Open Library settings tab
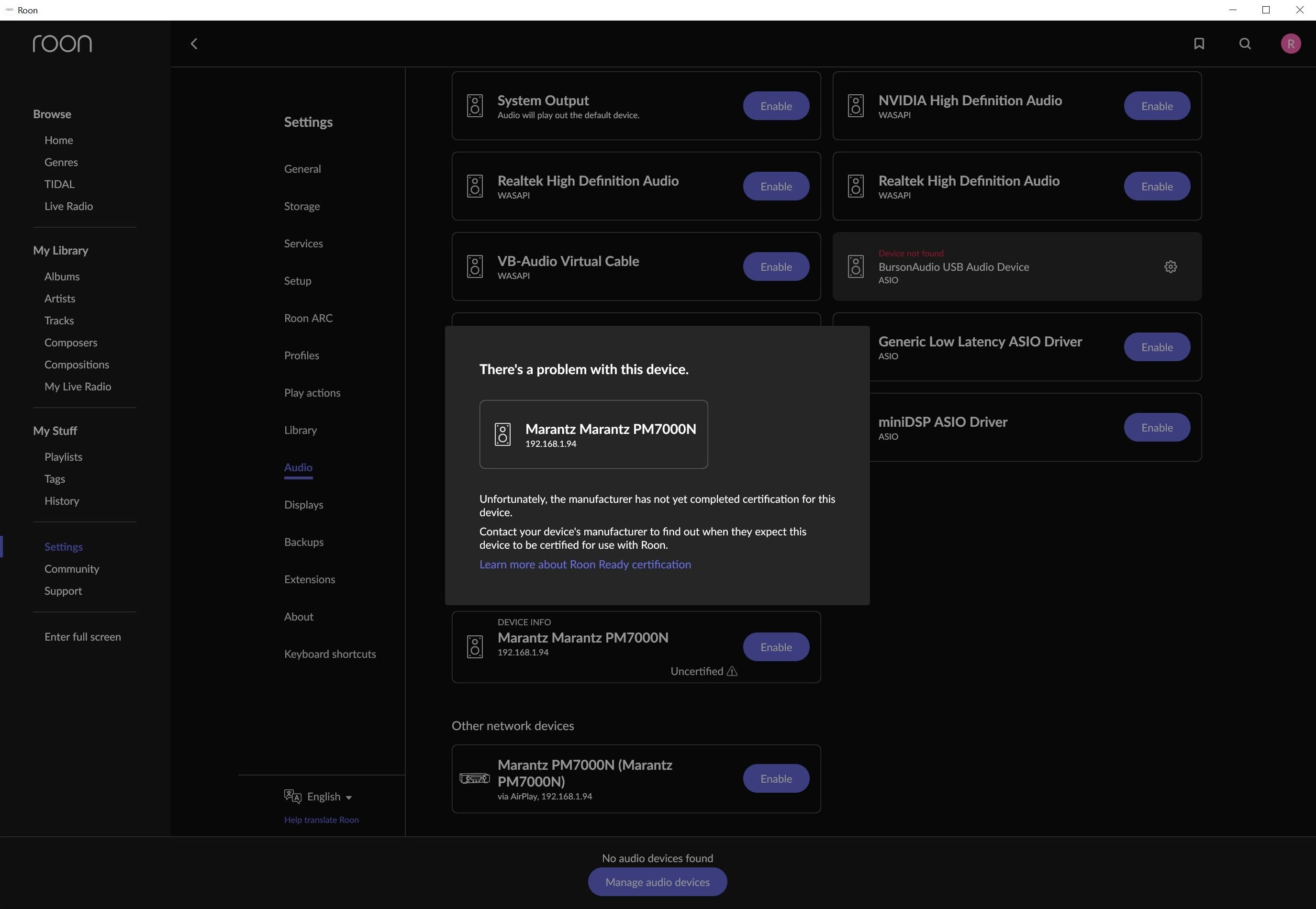 coord(300,430)
